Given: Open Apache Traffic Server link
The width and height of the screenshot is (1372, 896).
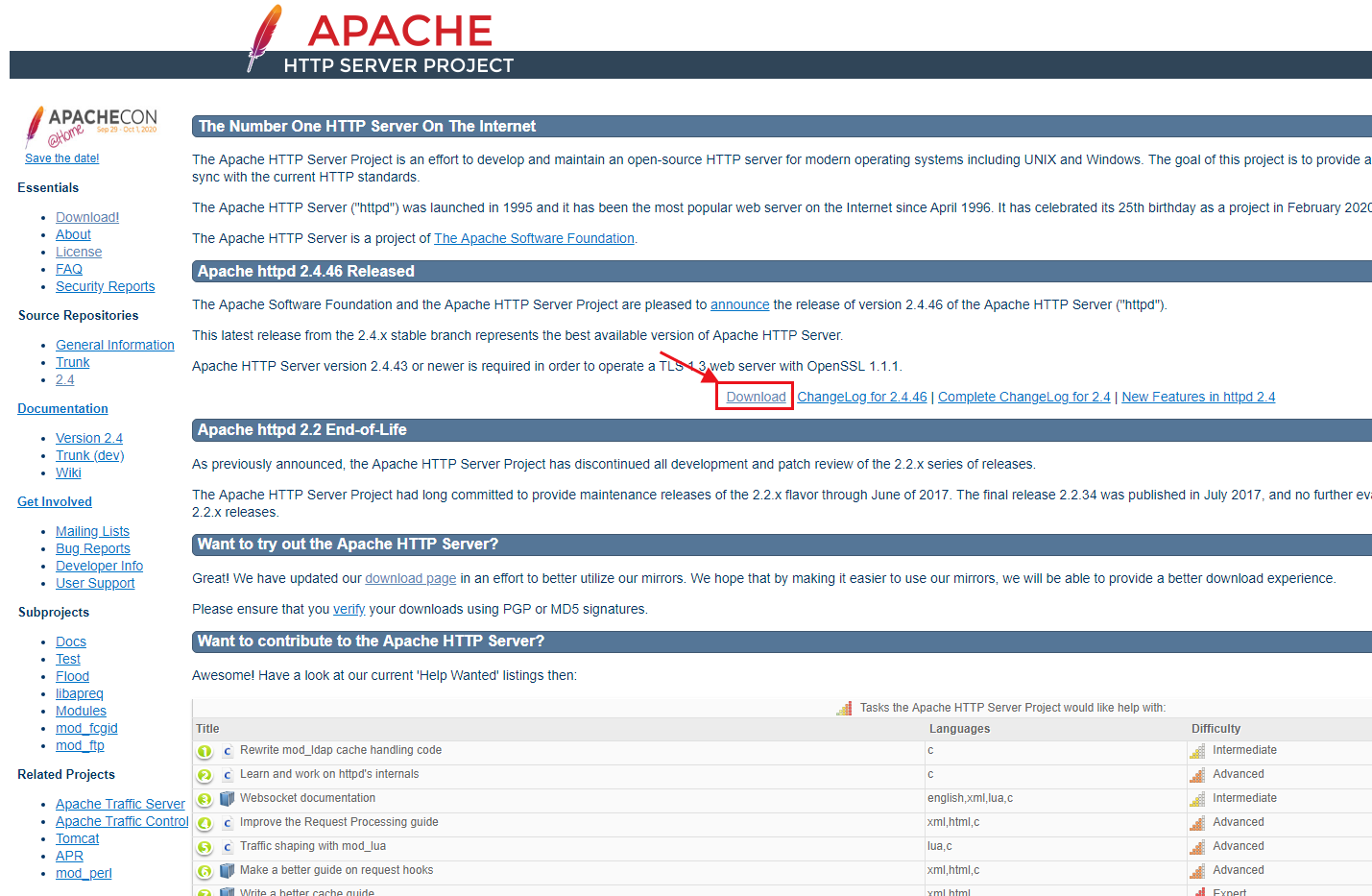Looking at the screenshot, I should (x=120, y=804).
